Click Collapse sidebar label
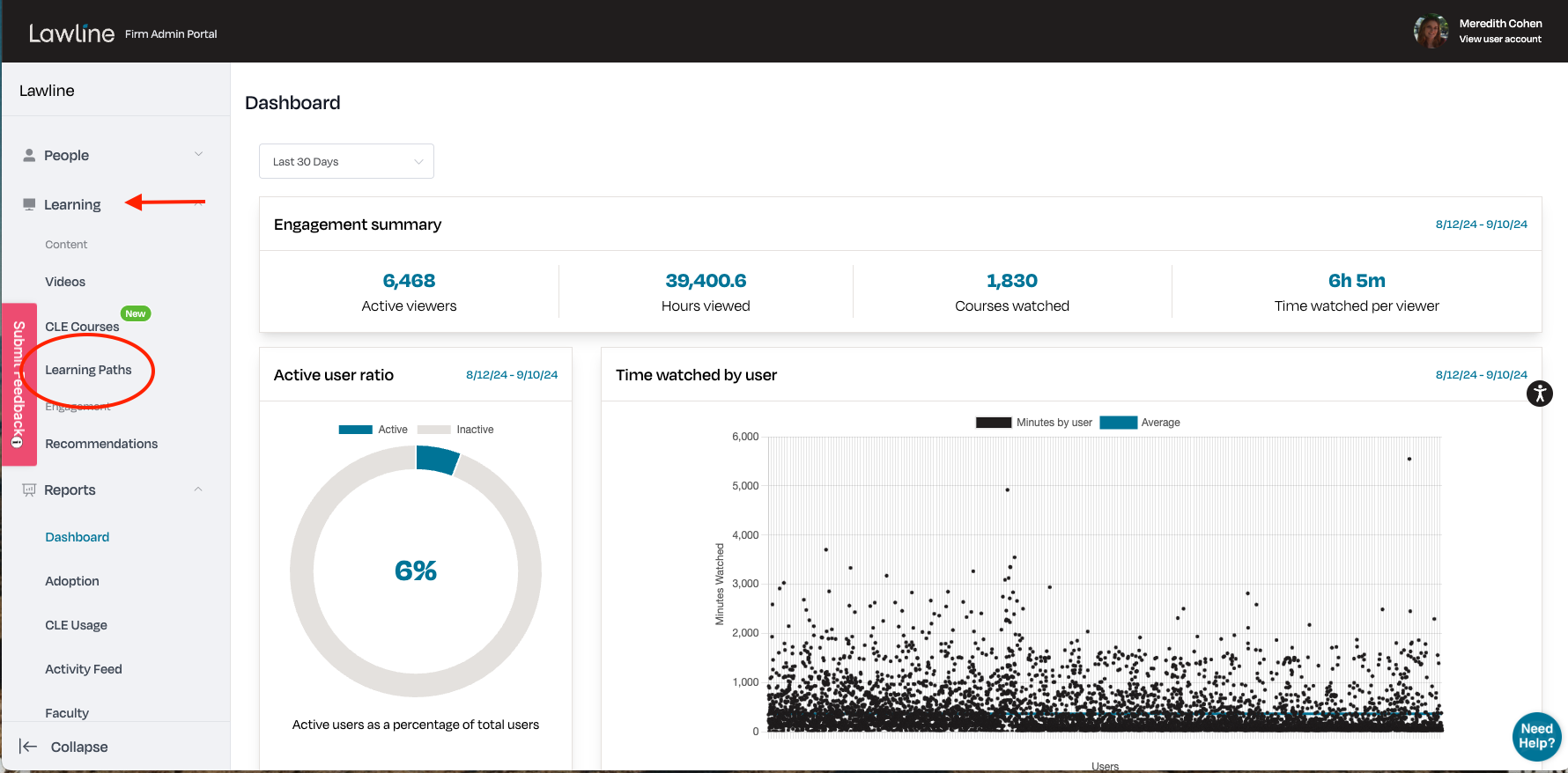The height and width of the screenshot is (773, 1568). (79, 747)
